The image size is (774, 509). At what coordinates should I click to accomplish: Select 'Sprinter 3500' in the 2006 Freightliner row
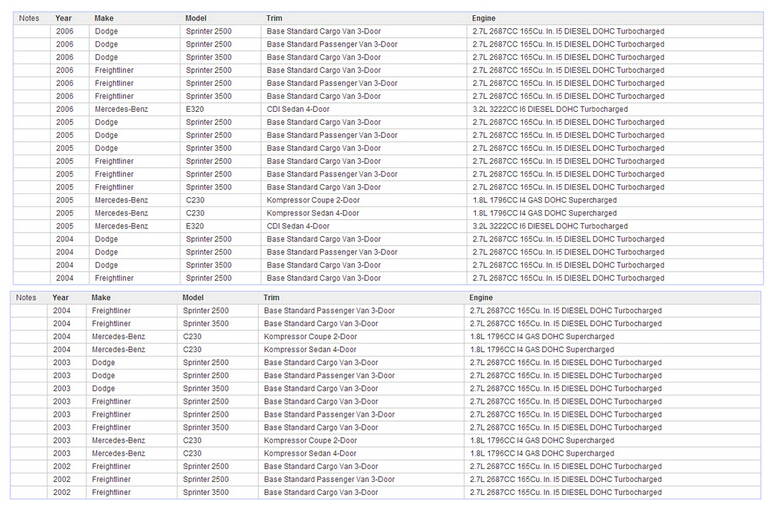[x=208, y=96]
